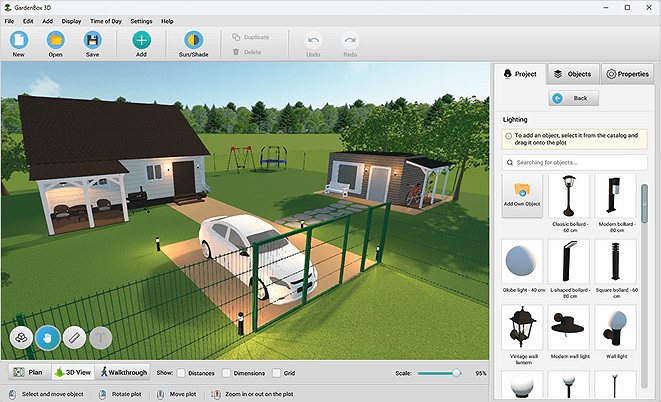Click the Select and move object mouse icon
Screen dimensions: 661x402
click(x=12, y=394)
